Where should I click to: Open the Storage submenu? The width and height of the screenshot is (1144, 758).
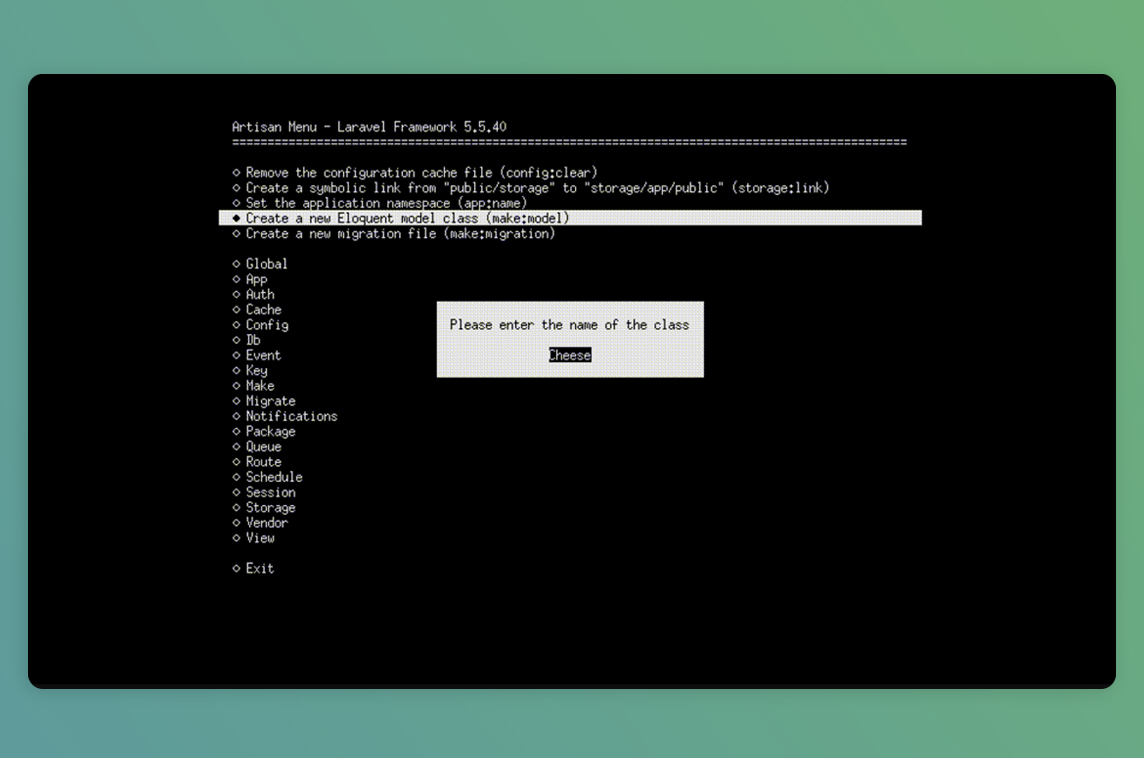click(x=264, y=508)
